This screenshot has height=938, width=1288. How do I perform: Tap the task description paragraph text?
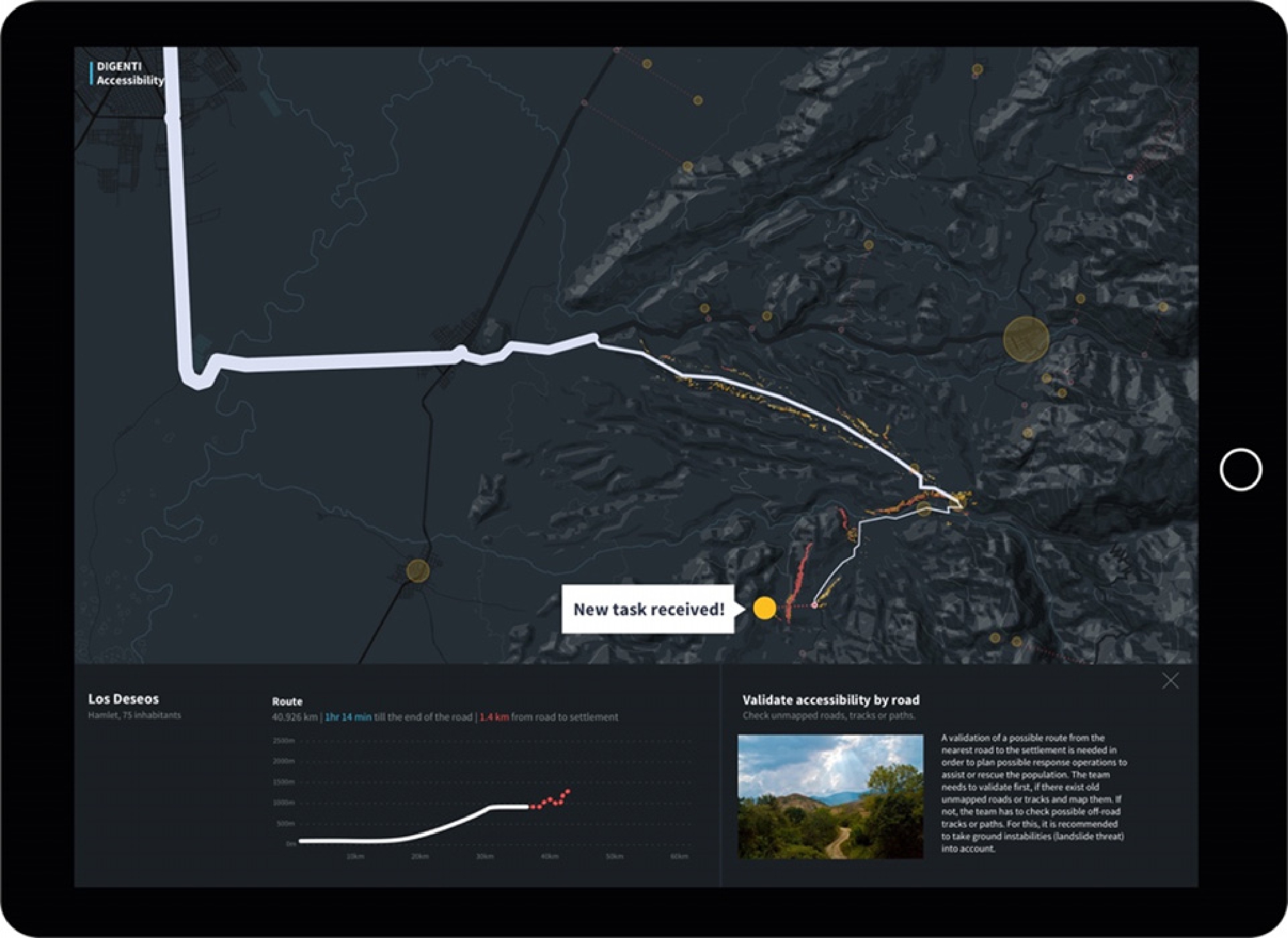[1033, 793]
